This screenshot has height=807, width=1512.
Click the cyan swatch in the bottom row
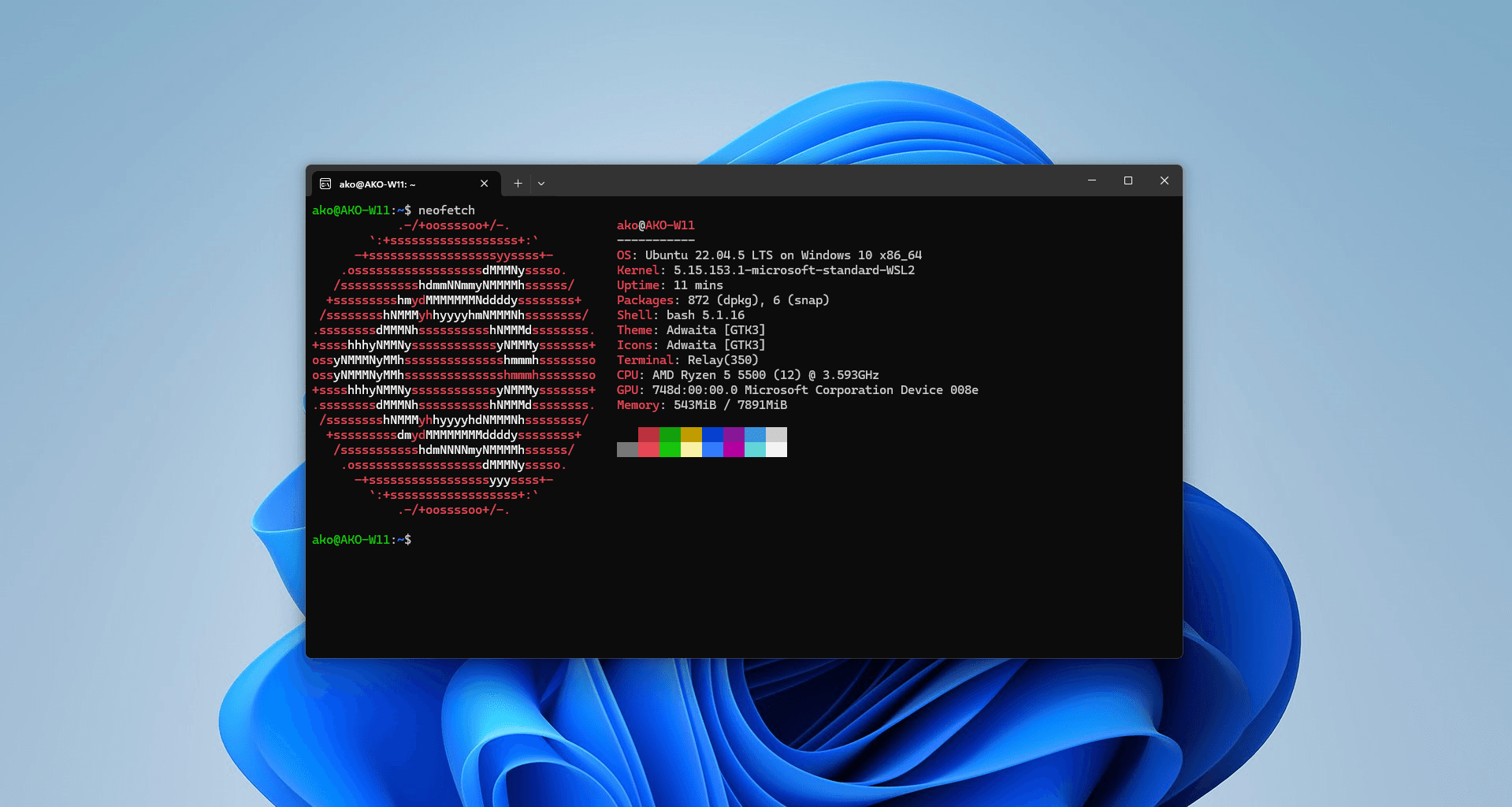[x=755, y=450]
